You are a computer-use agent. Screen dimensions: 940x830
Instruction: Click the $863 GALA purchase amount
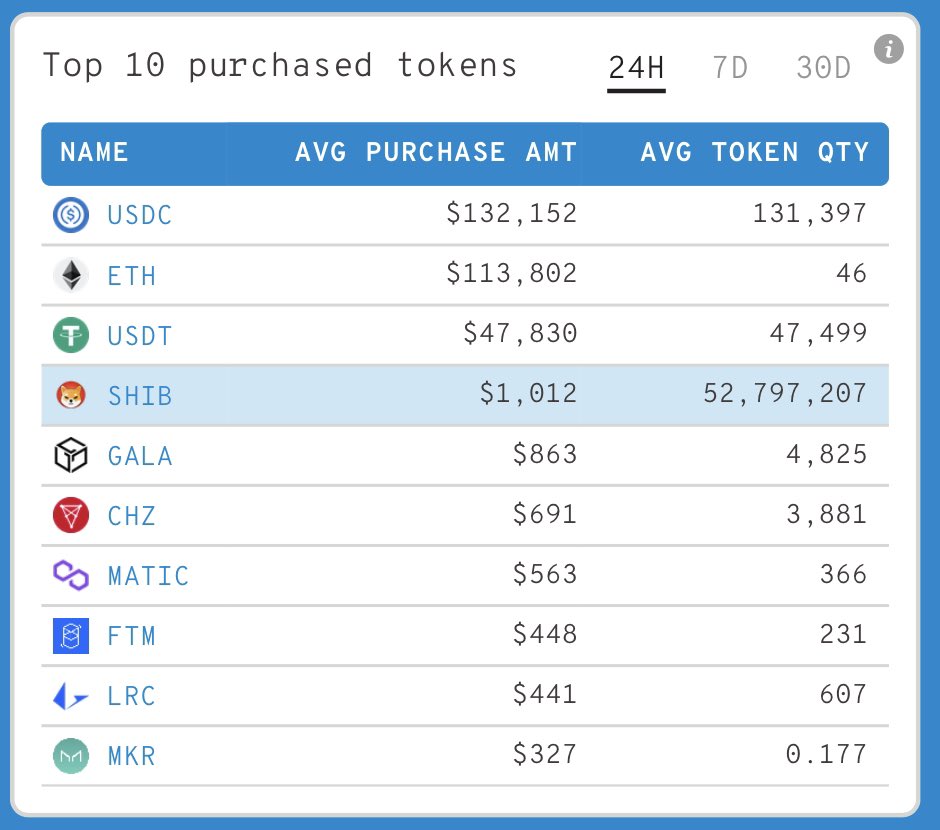tap(544, 454)
